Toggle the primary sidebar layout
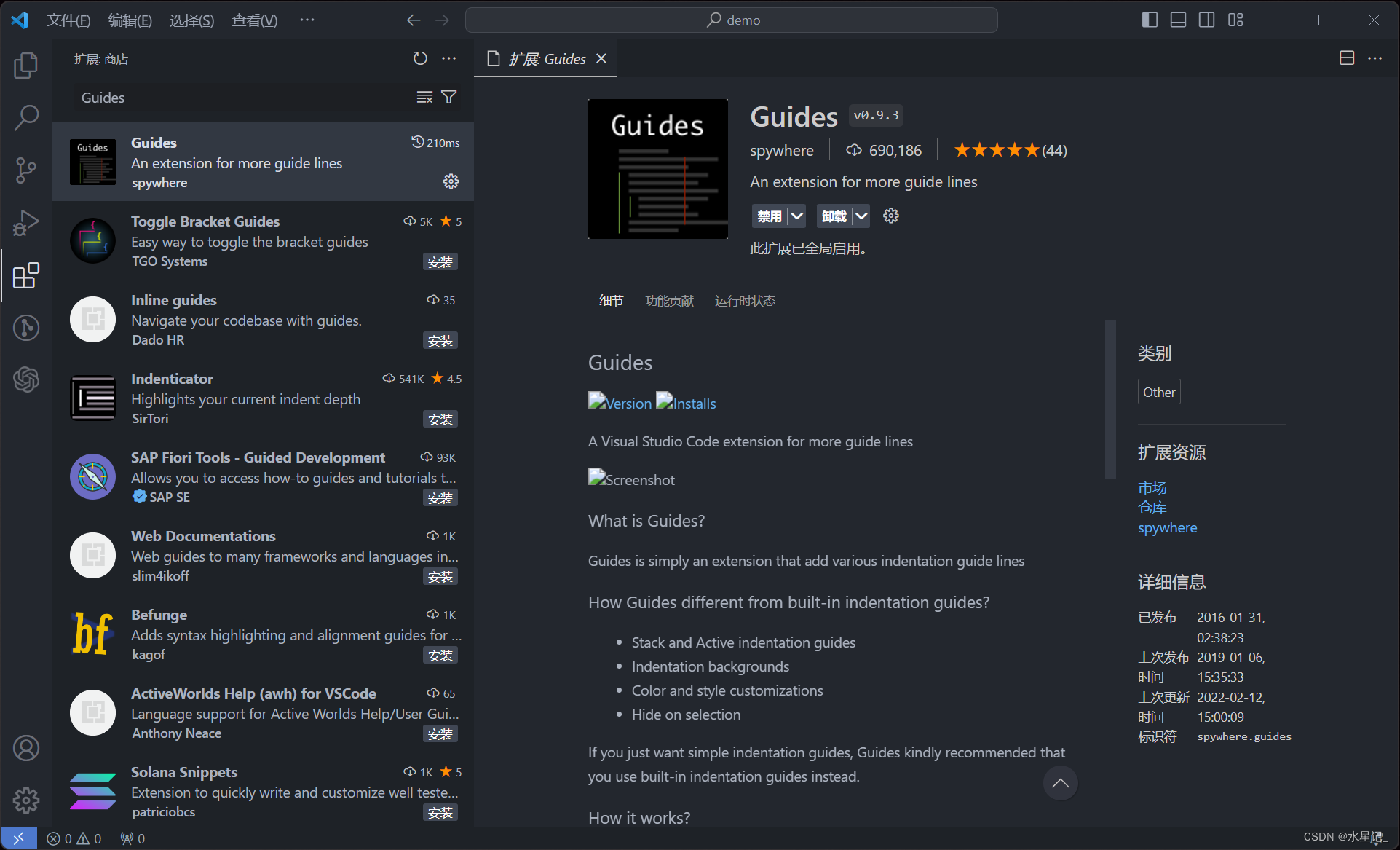 point(1150,20)
